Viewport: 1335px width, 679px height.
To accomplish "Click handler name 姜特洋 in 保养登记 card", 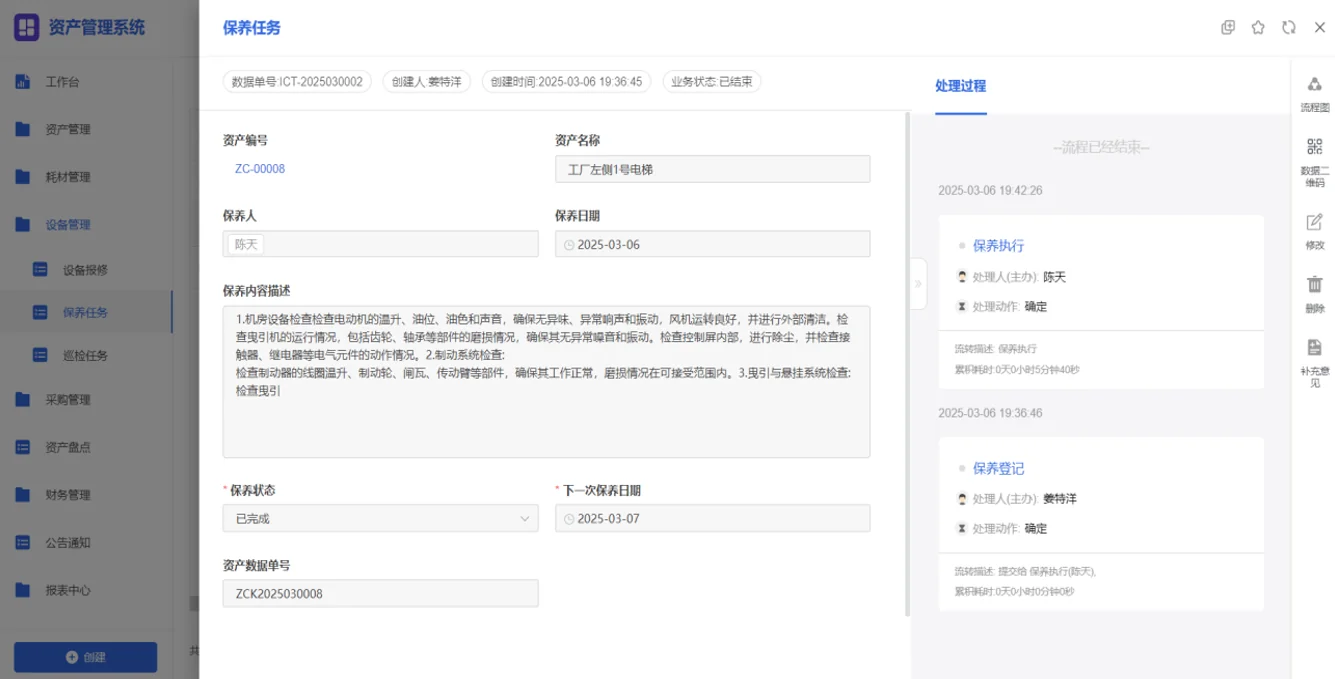I will pyautogui.click(x=1059, y=498).
